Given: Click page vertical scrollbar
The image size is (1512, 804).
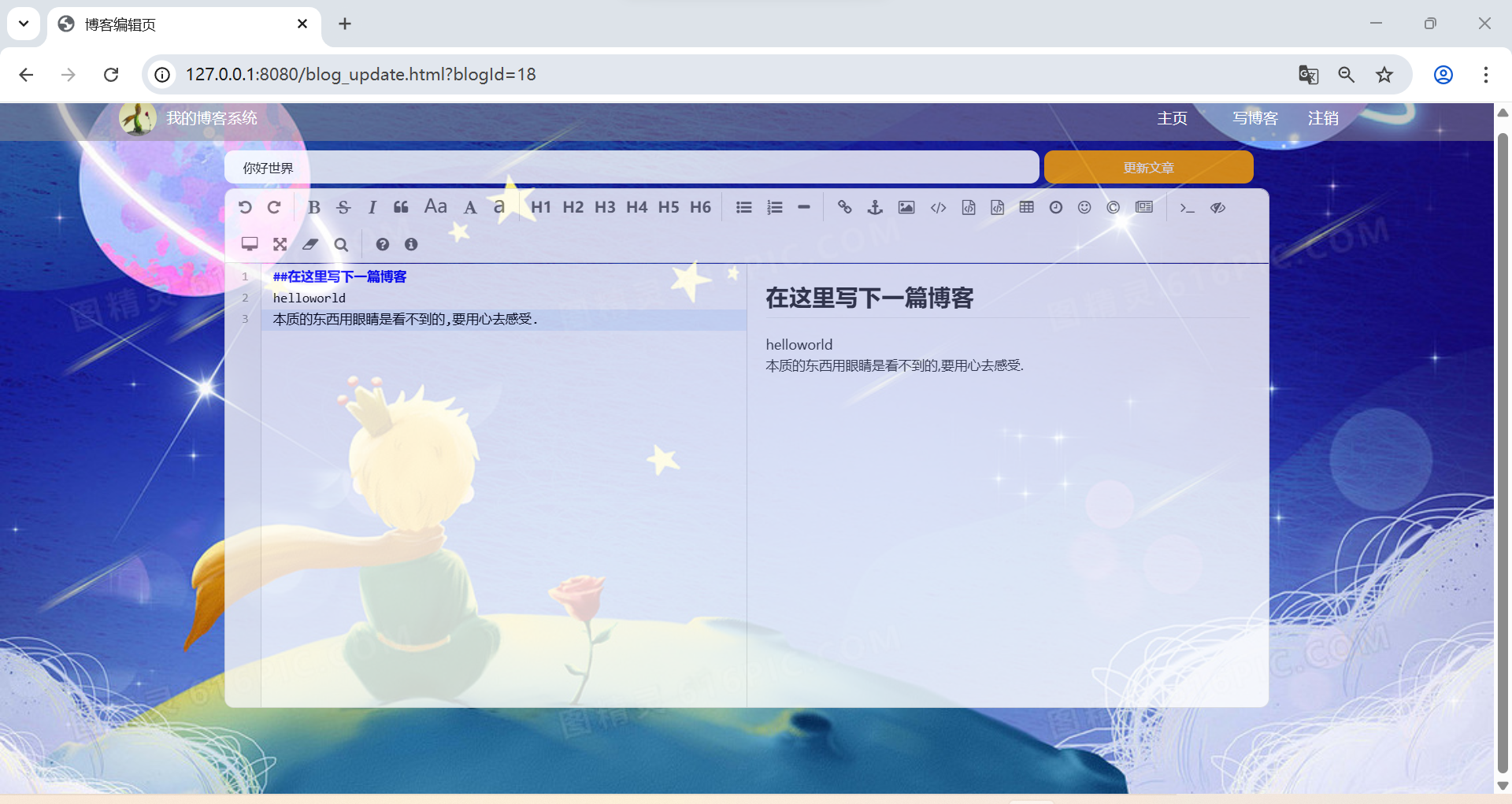Looking at the screenshot, I should click(1503, 453).
